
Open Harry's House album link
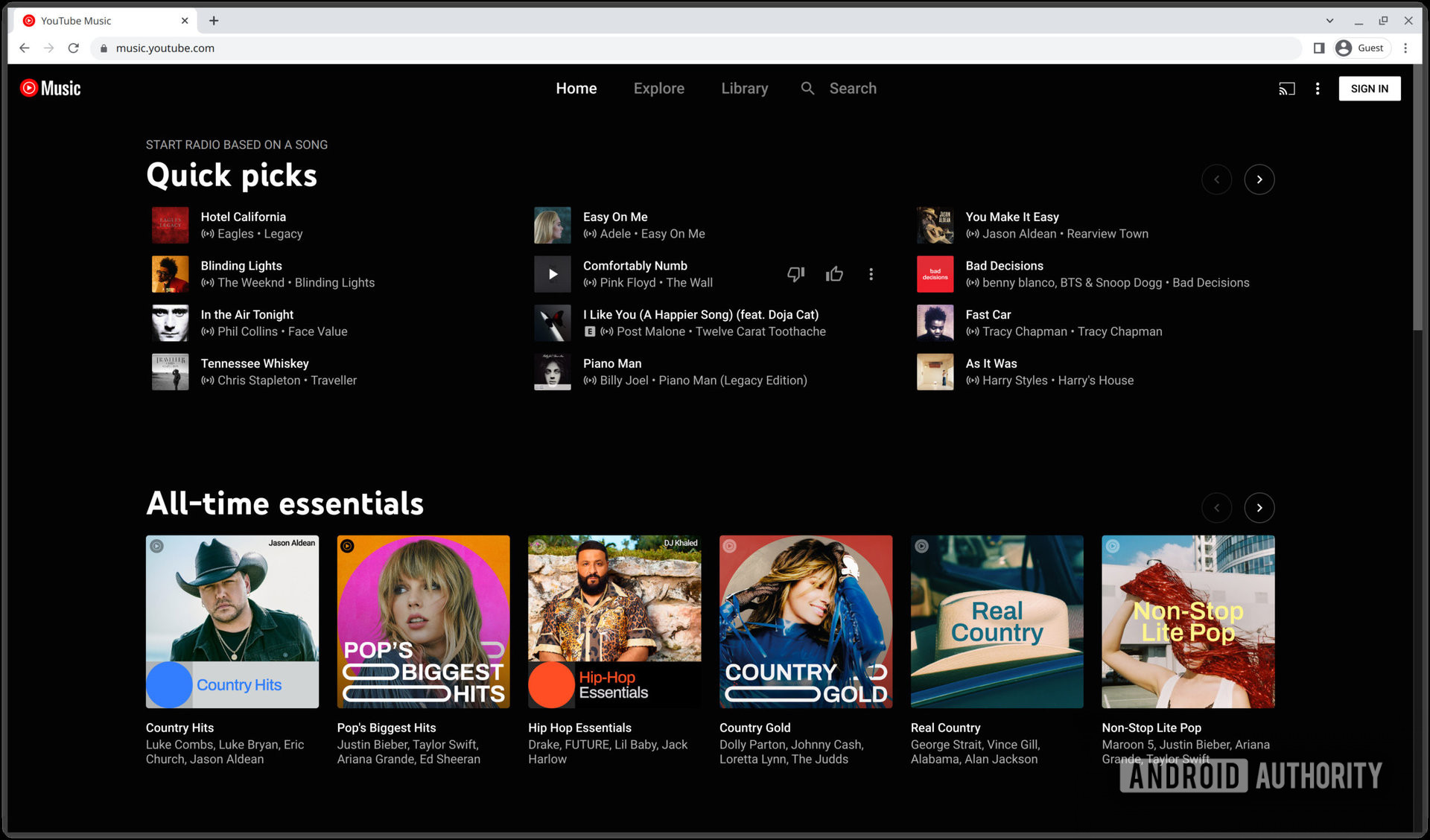click(x=1096, y=381)
